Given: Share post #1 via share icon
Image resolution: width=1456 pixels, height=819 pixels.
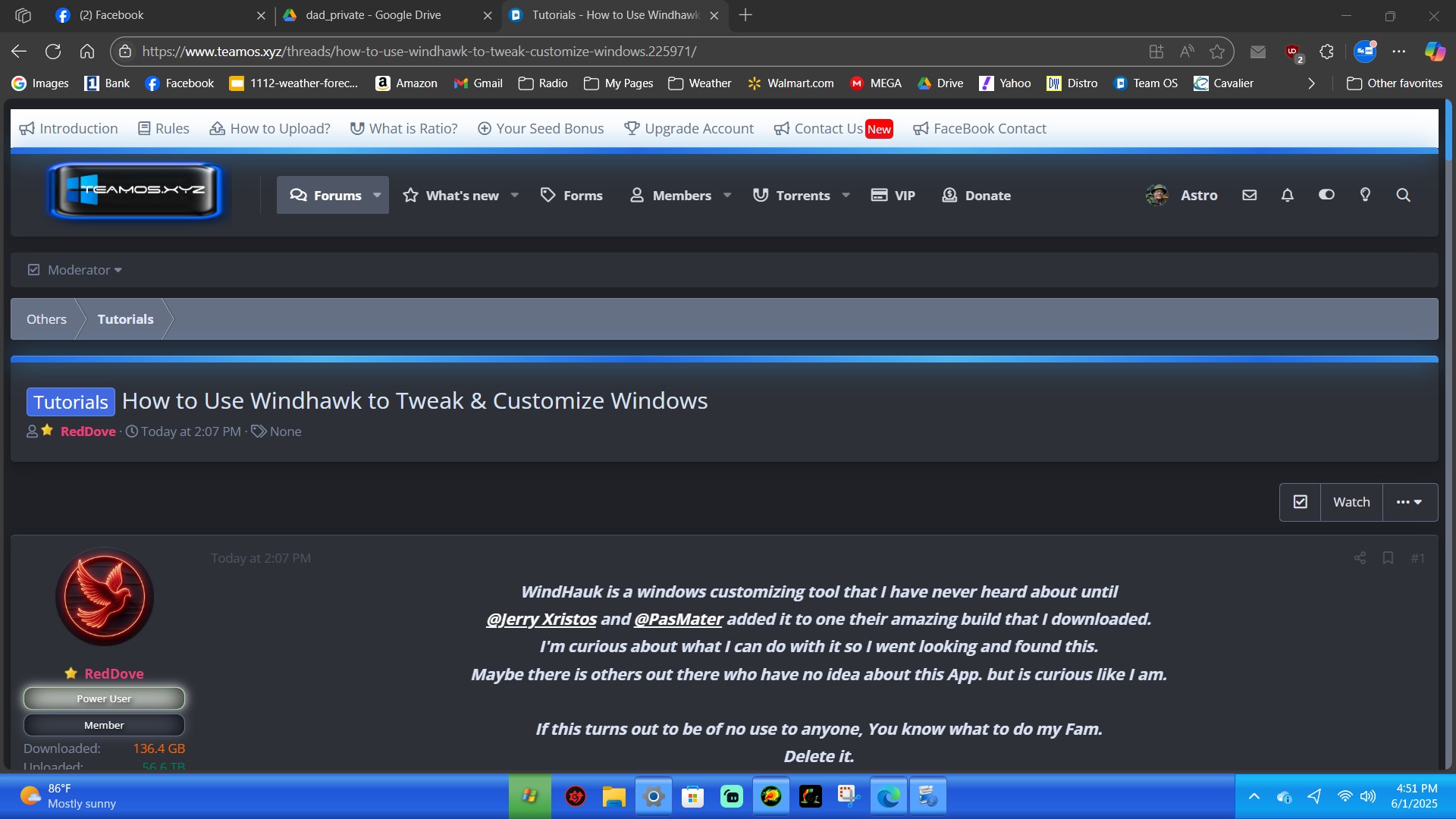Looking at the screenshot, I should [1360, 558].
